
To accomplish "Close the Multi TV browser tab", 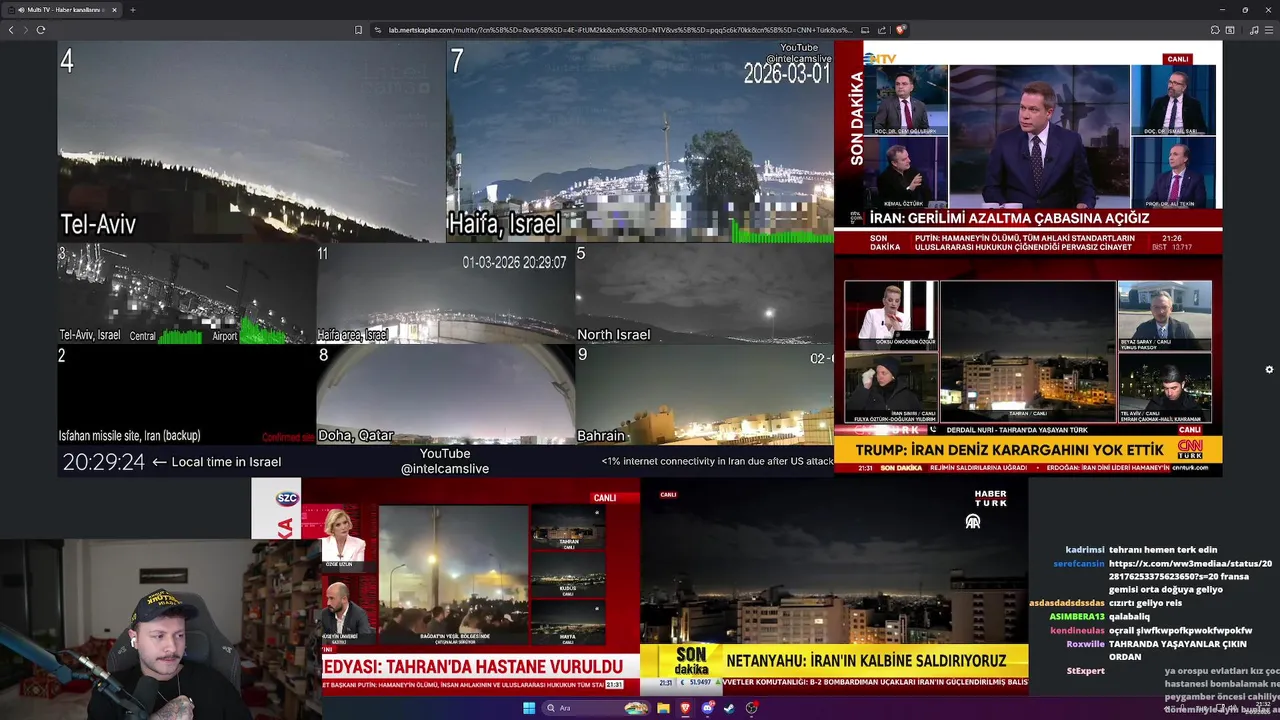I will tap(114, 10).
